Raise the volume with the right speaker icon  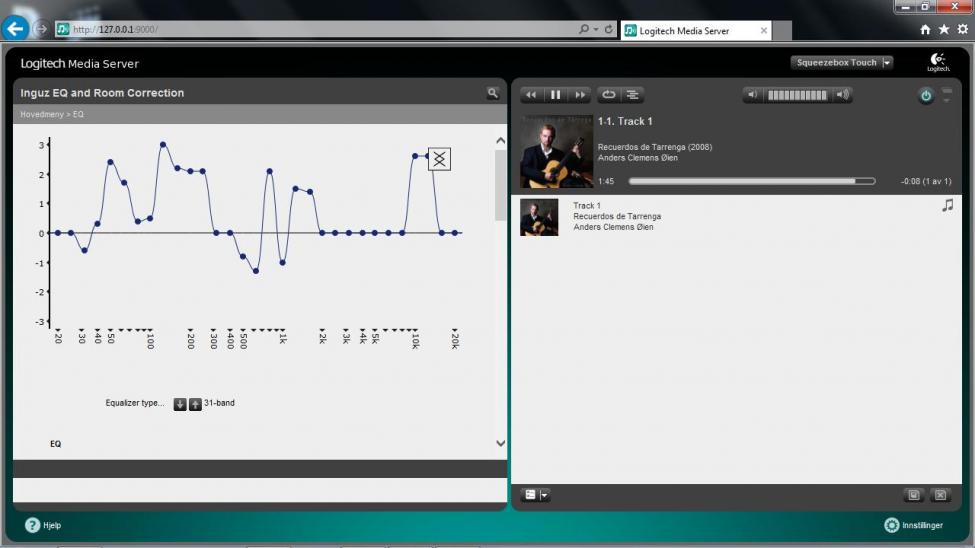(x=842, y=95)
